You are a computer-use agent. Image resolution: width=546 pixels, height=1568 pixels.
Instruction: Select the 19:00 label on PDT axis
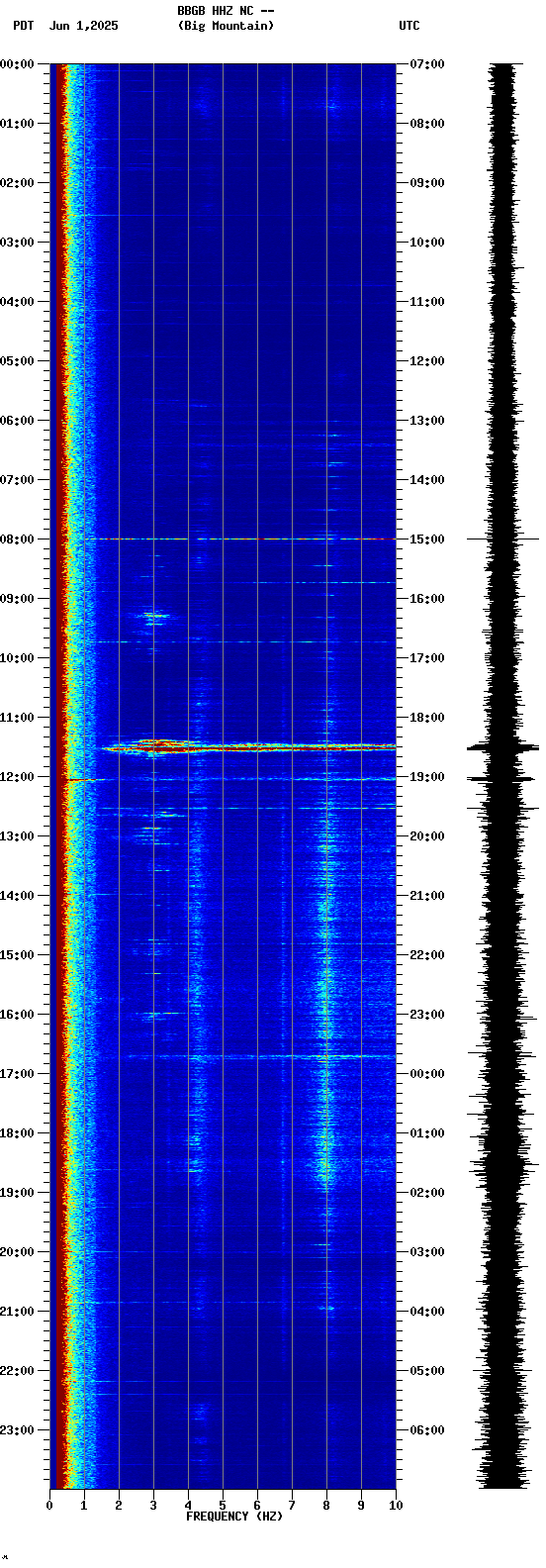click(x=17, y=1193)
